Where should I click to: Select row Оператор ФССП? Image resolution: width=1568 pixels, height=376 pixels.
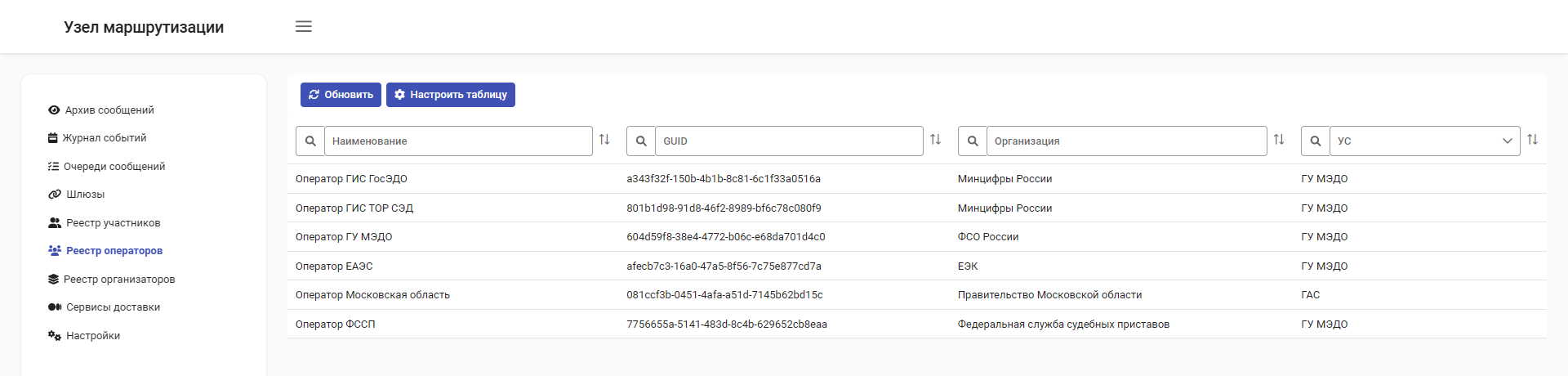click(x=917, y=325)
